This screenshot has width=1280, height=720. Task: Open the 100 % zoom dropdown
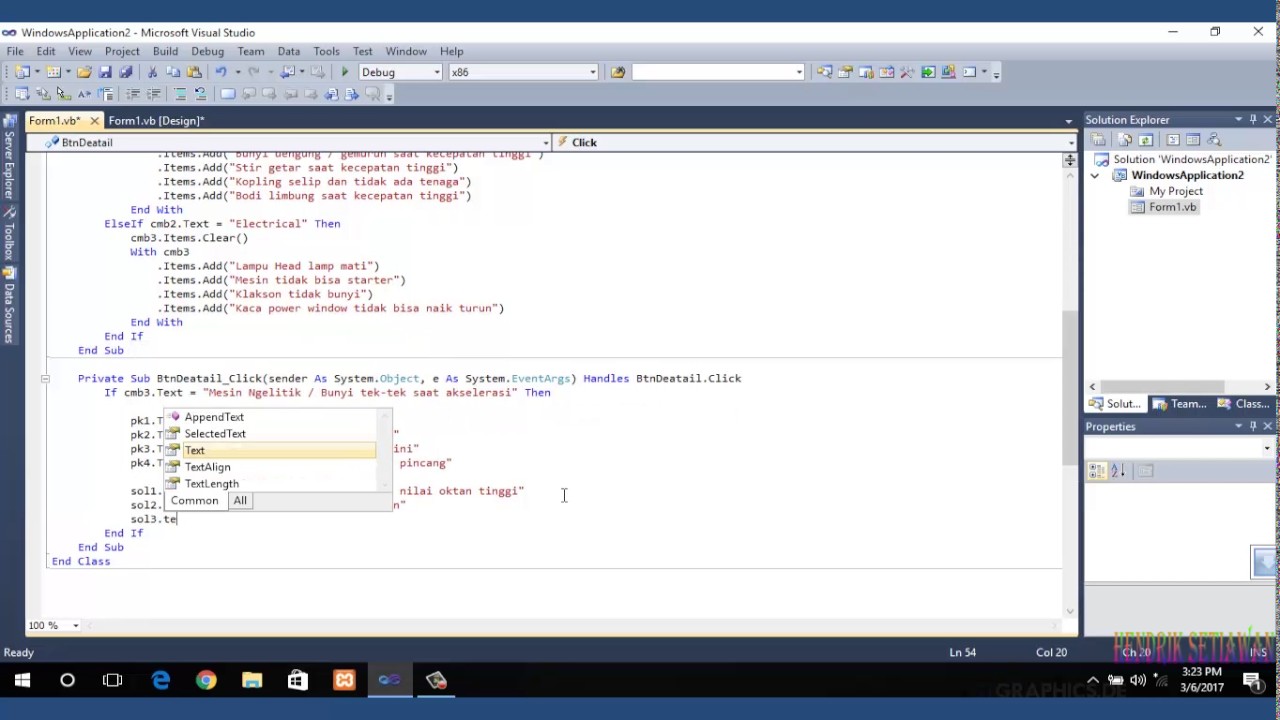click(x=75, y=626)
